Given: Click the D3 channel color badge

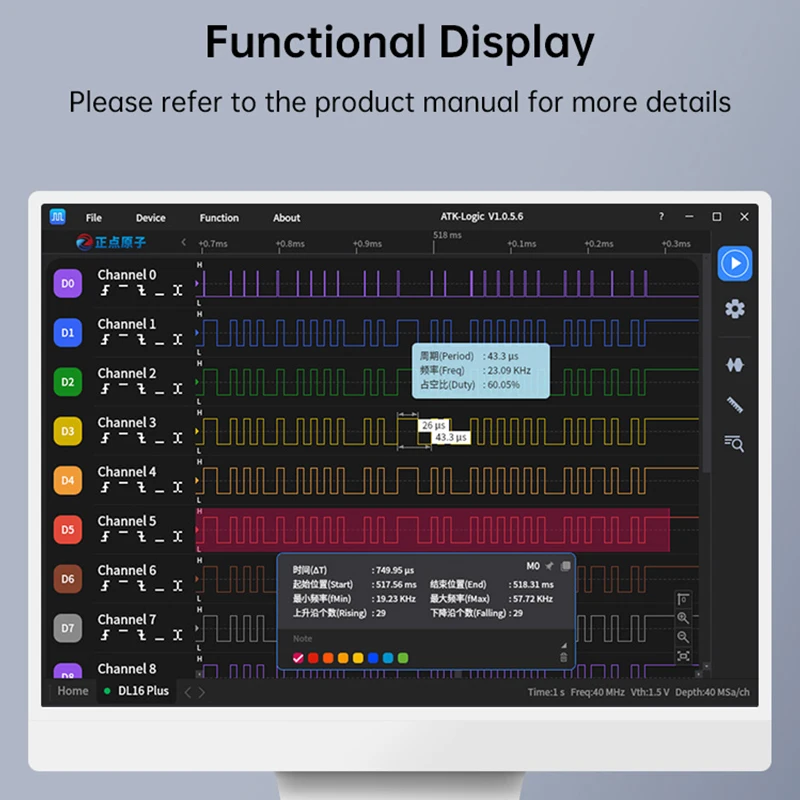Looking at the screenshot, I should click(x=68, y=431).
